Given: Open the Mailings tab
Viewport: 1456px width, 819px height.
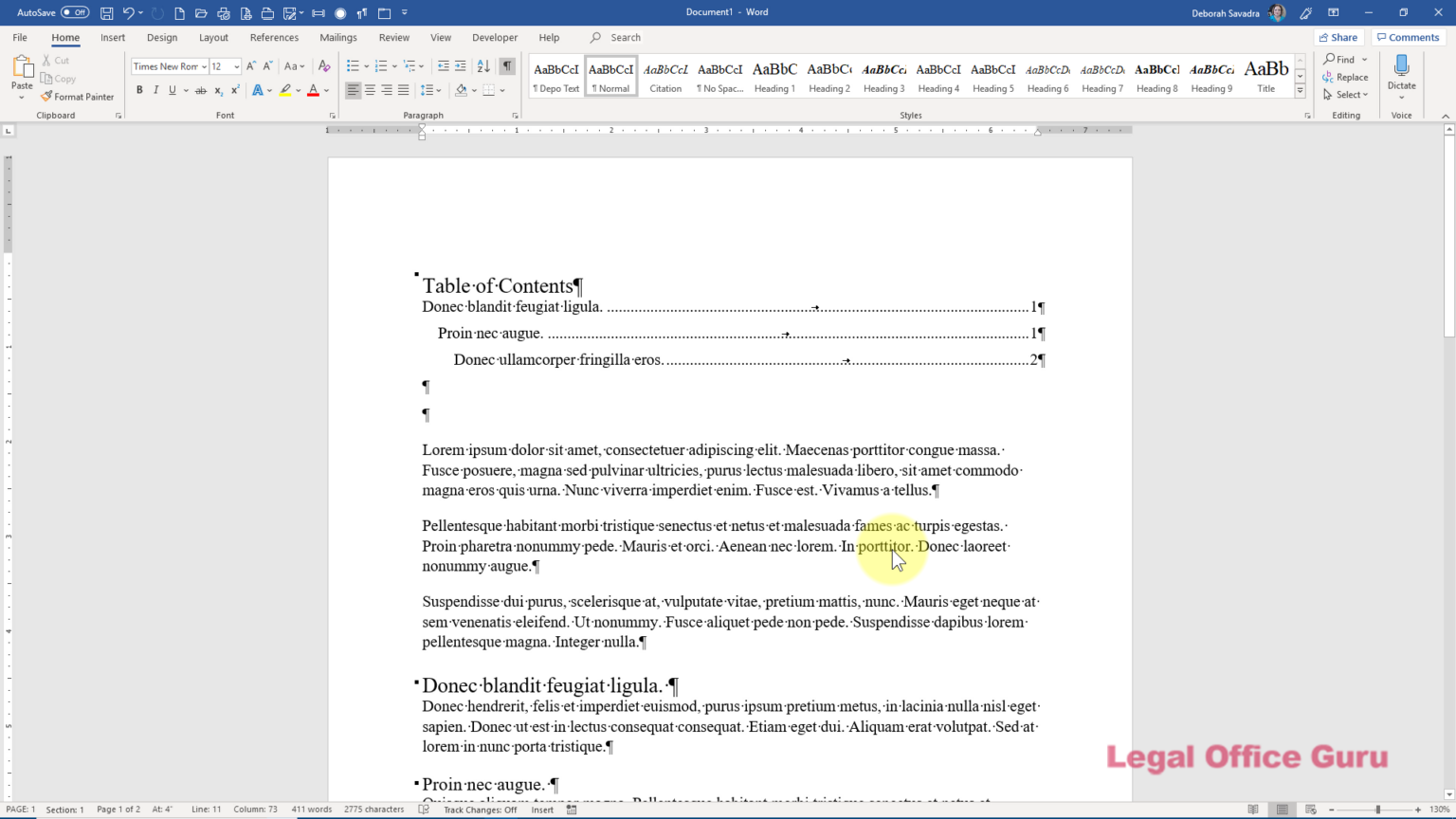Looking at the screenshot, I should pyautogui.click(x=337, y=37).
